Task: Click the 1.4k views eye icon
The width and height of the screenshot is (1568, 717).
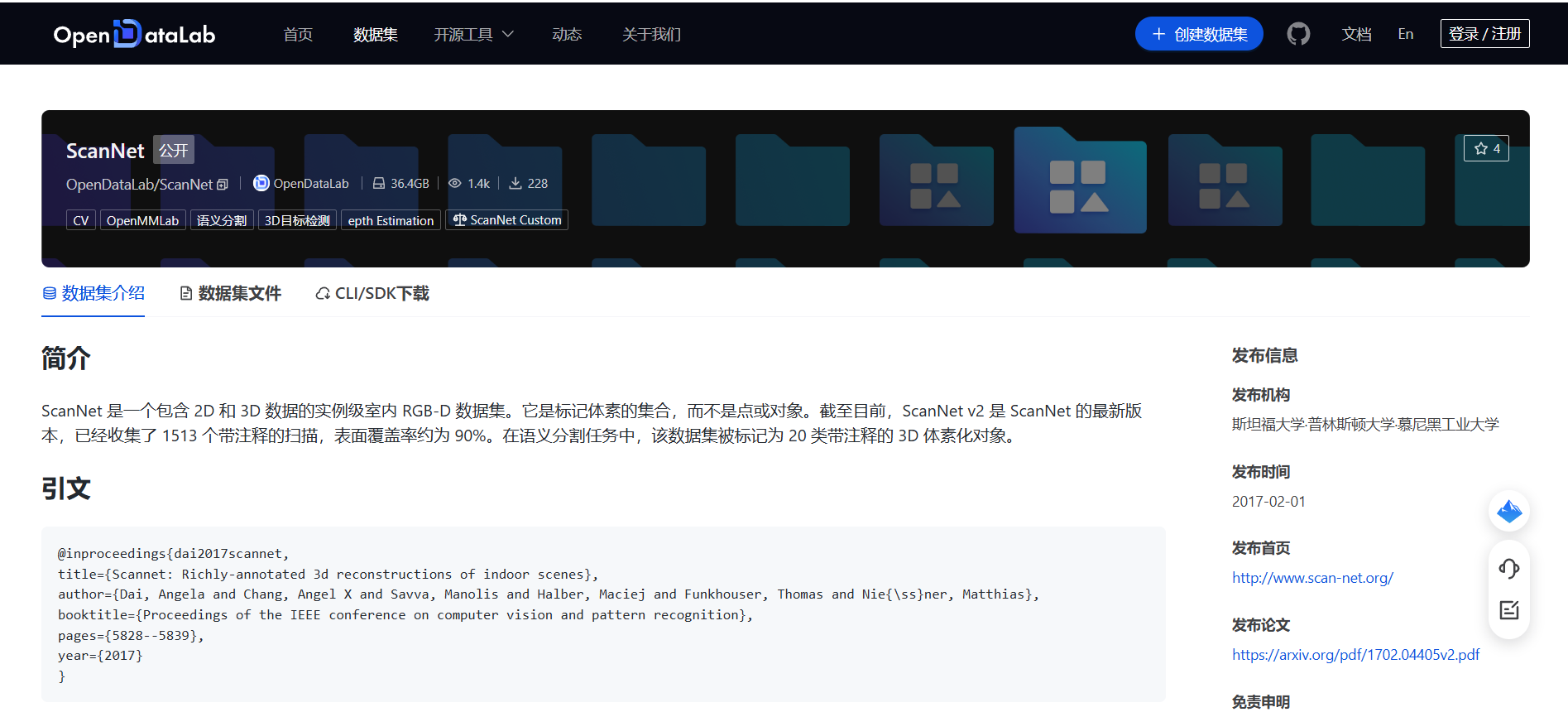Action: 455,183
